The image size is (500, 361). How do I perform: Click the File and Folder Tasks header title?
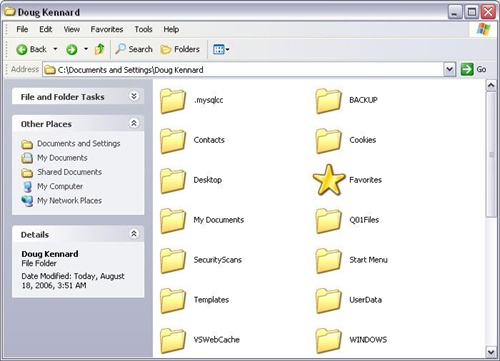pos(63,97)
